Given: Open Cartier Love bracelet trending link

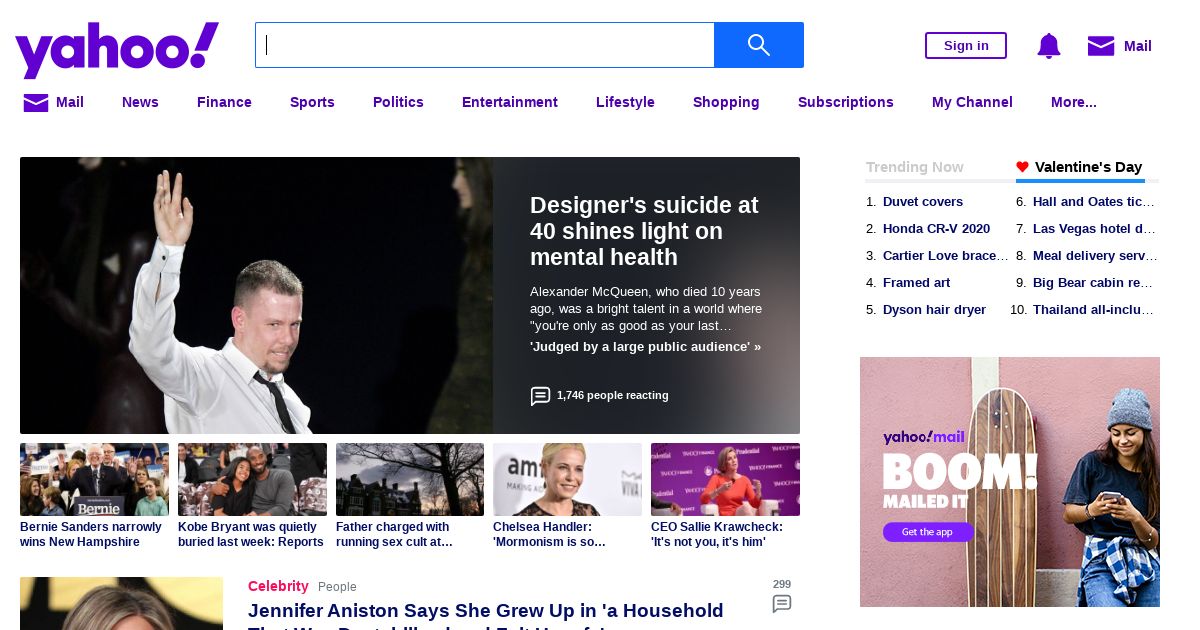Looking at the screenshot, I should tap(946, 256).
